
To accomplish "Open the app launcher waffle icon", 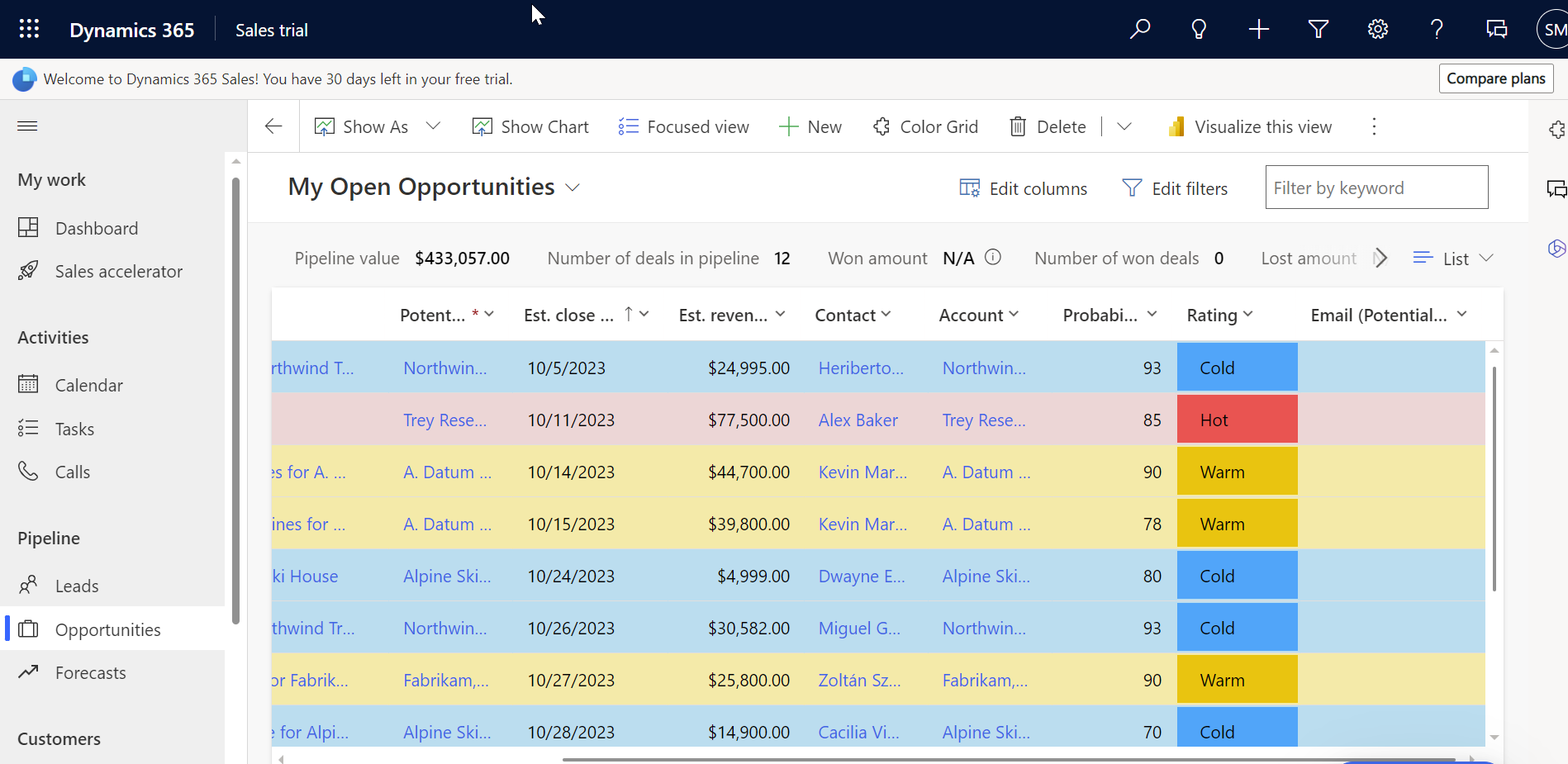I will [x=29, y=30].
